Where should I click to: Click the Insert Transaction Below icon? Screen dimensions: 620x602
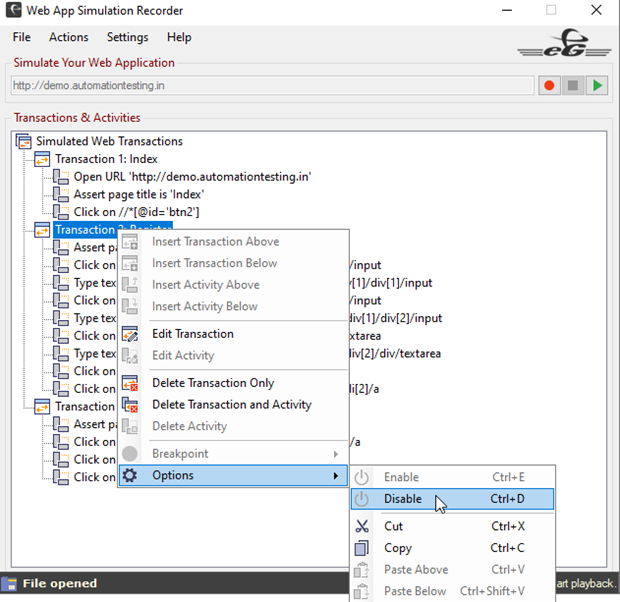point(130,263)
